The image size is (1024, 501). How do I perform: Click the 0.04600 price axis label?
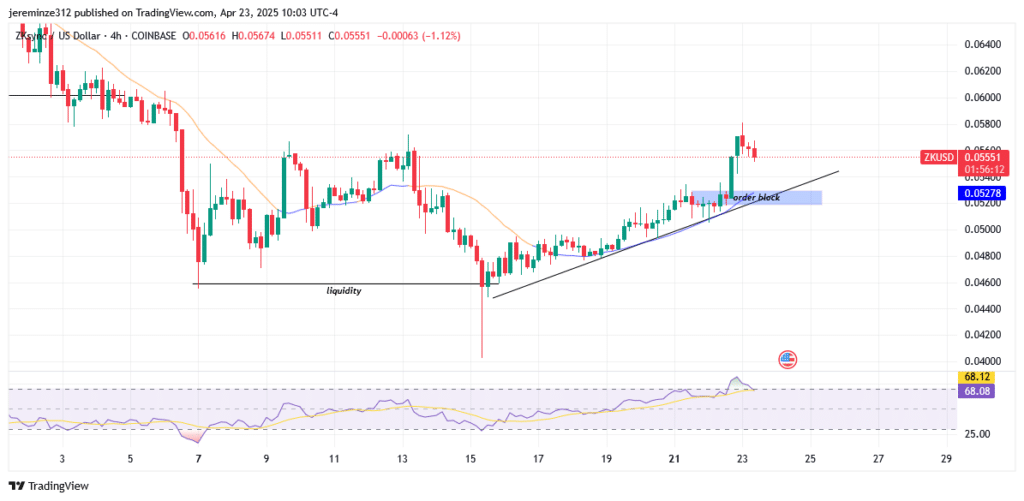tap(983, 282)
